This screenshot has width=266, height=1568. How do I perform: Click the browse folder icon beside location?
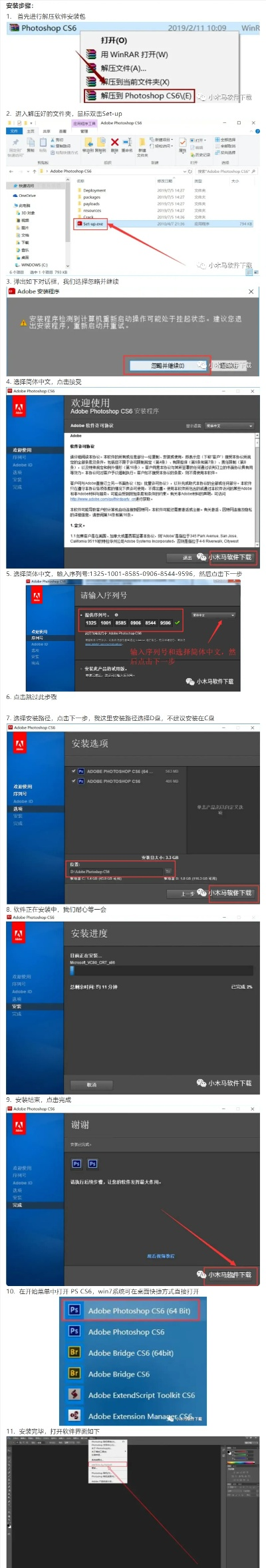click(168, 871)
